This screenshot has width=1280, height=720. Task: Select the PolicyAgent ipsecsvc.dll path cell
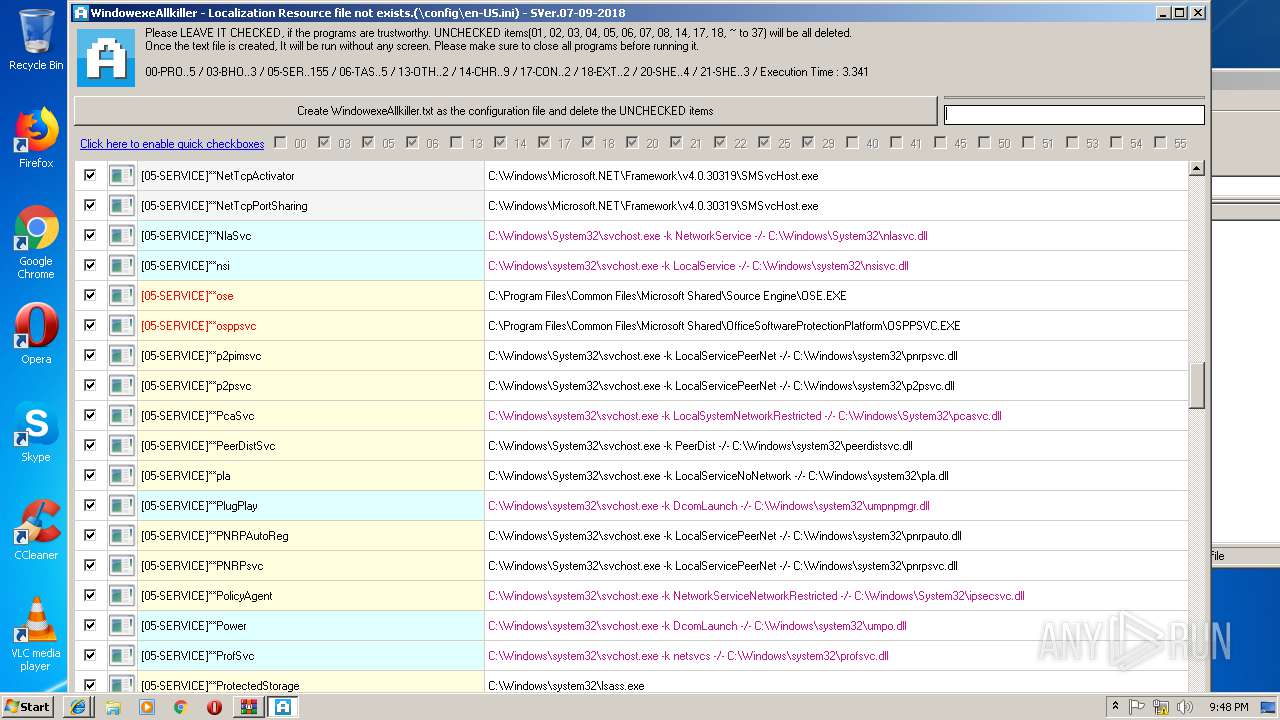(x=836, y=596)
